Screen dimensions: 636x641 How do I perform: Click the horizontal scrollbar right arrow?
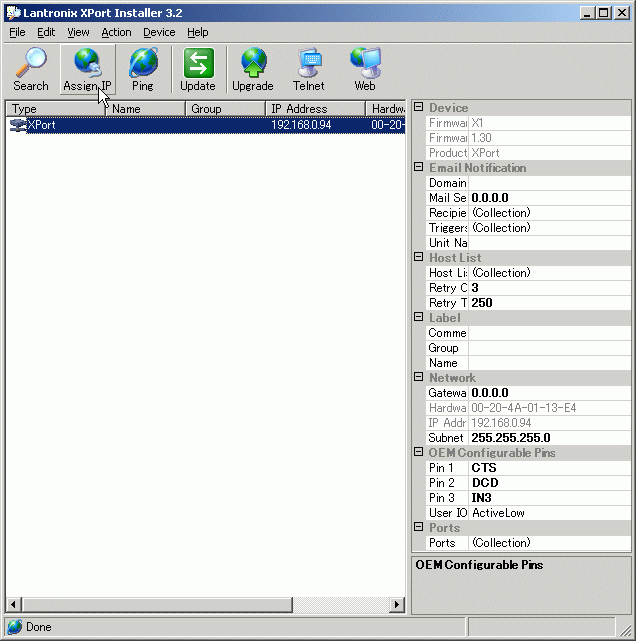click(396, 605)
